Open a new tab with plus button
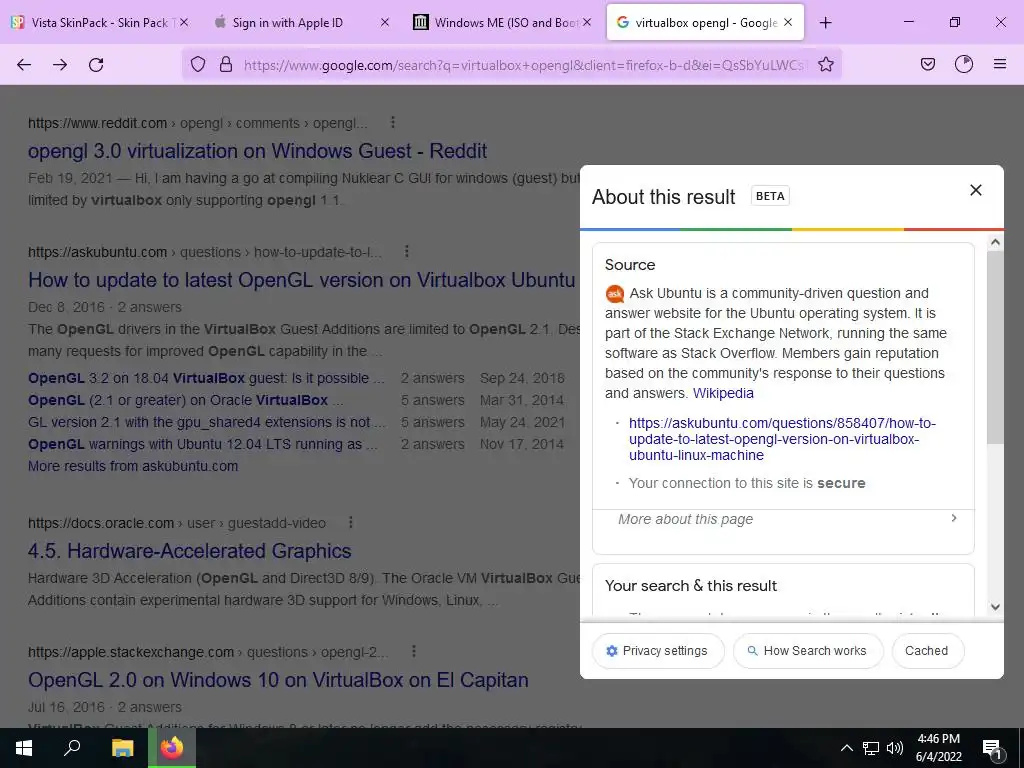Viewport: 1024px width, 768px height. 825,22
